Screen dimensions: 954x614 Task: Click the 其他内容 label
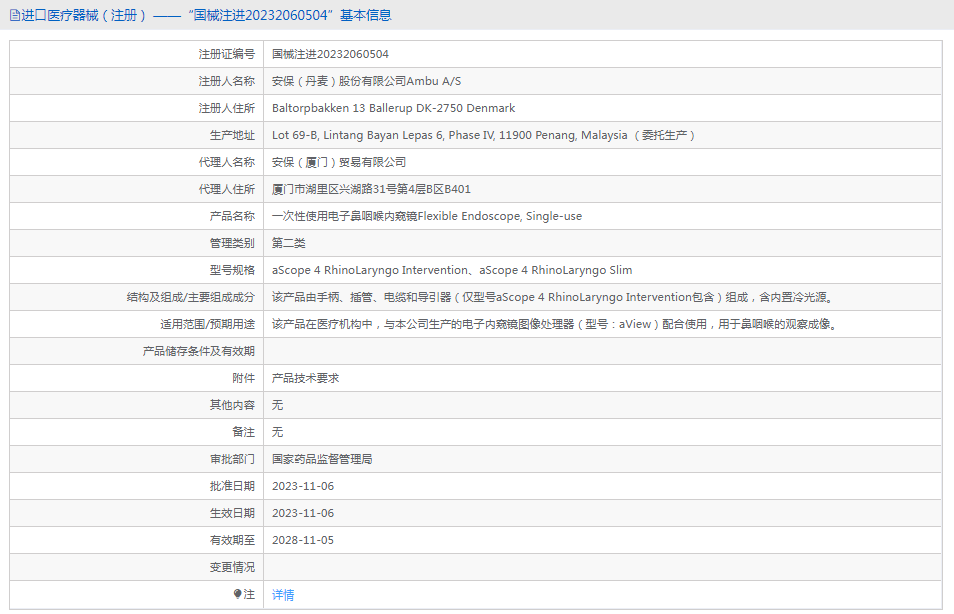[x=232, y=405]
